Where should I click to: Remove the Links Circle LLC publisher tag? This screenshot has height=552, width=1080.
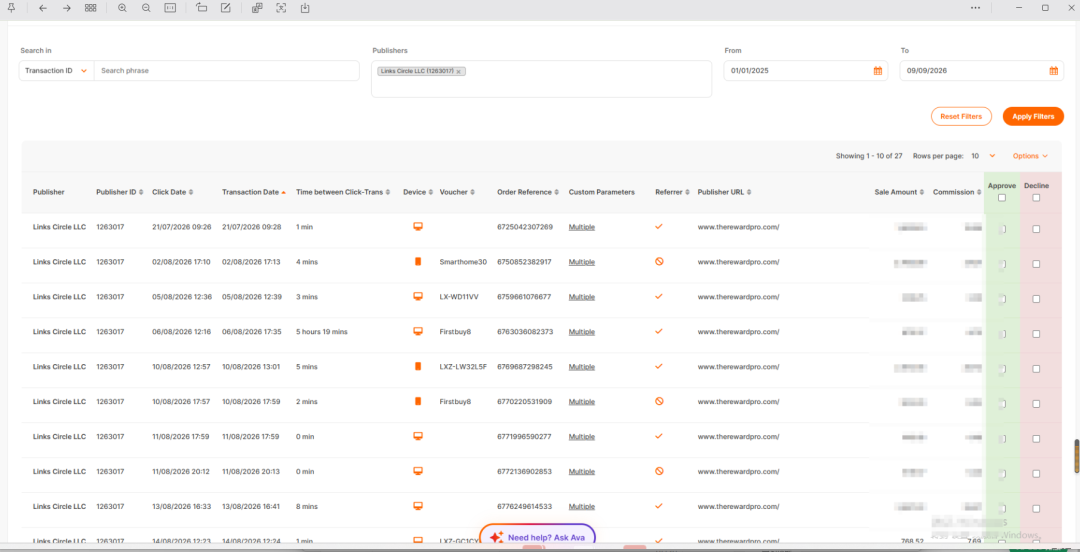458,71
